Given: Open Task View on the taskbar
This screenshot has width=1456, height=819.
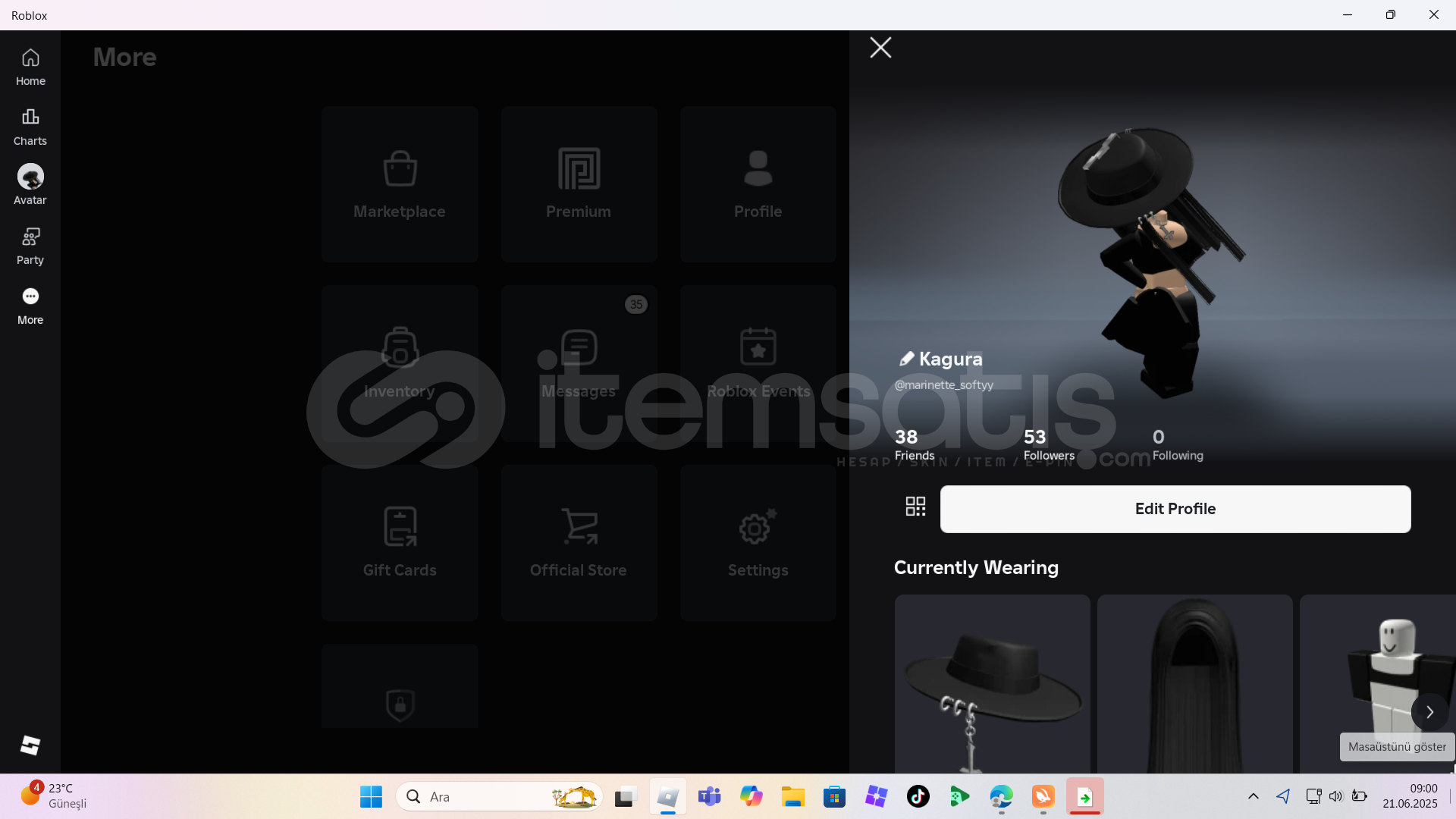Looking at the screenshot, I should pyautogui.click(x=624, y=797).
